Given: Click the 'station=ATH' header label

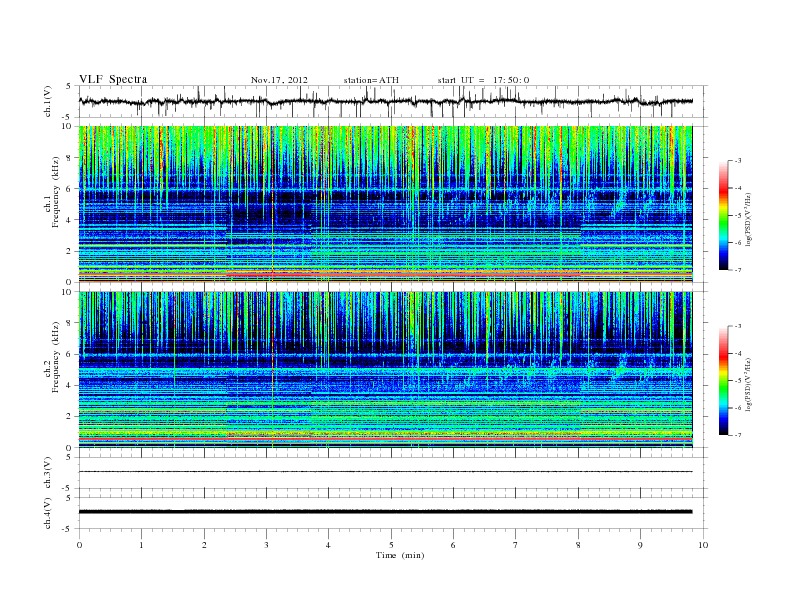Looking at the screenshot, I should click(x=371, y=80).
